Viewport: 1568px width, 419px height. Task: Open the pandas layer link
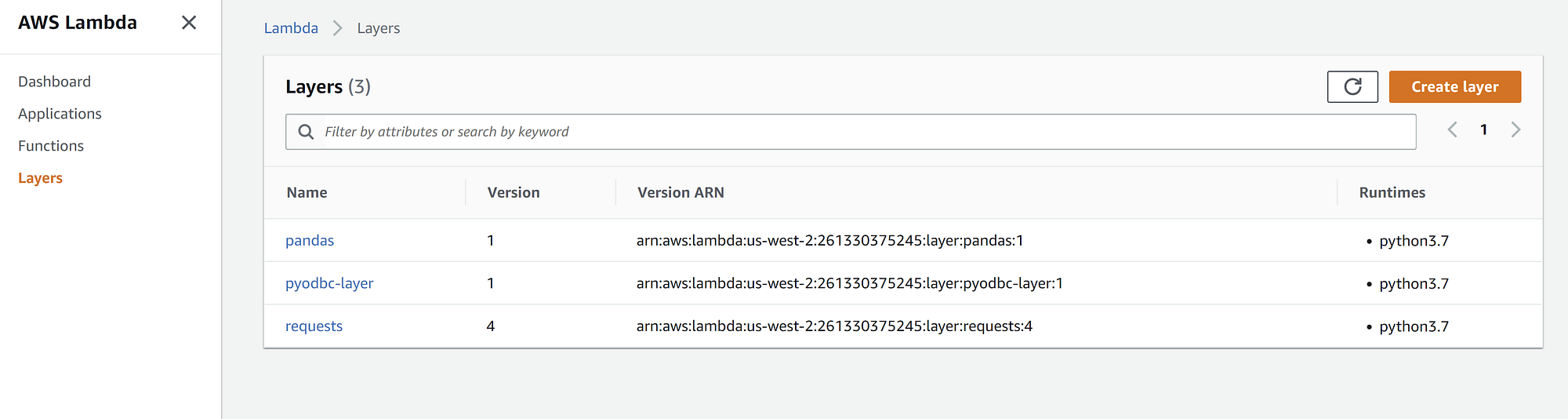click(310, 241)
